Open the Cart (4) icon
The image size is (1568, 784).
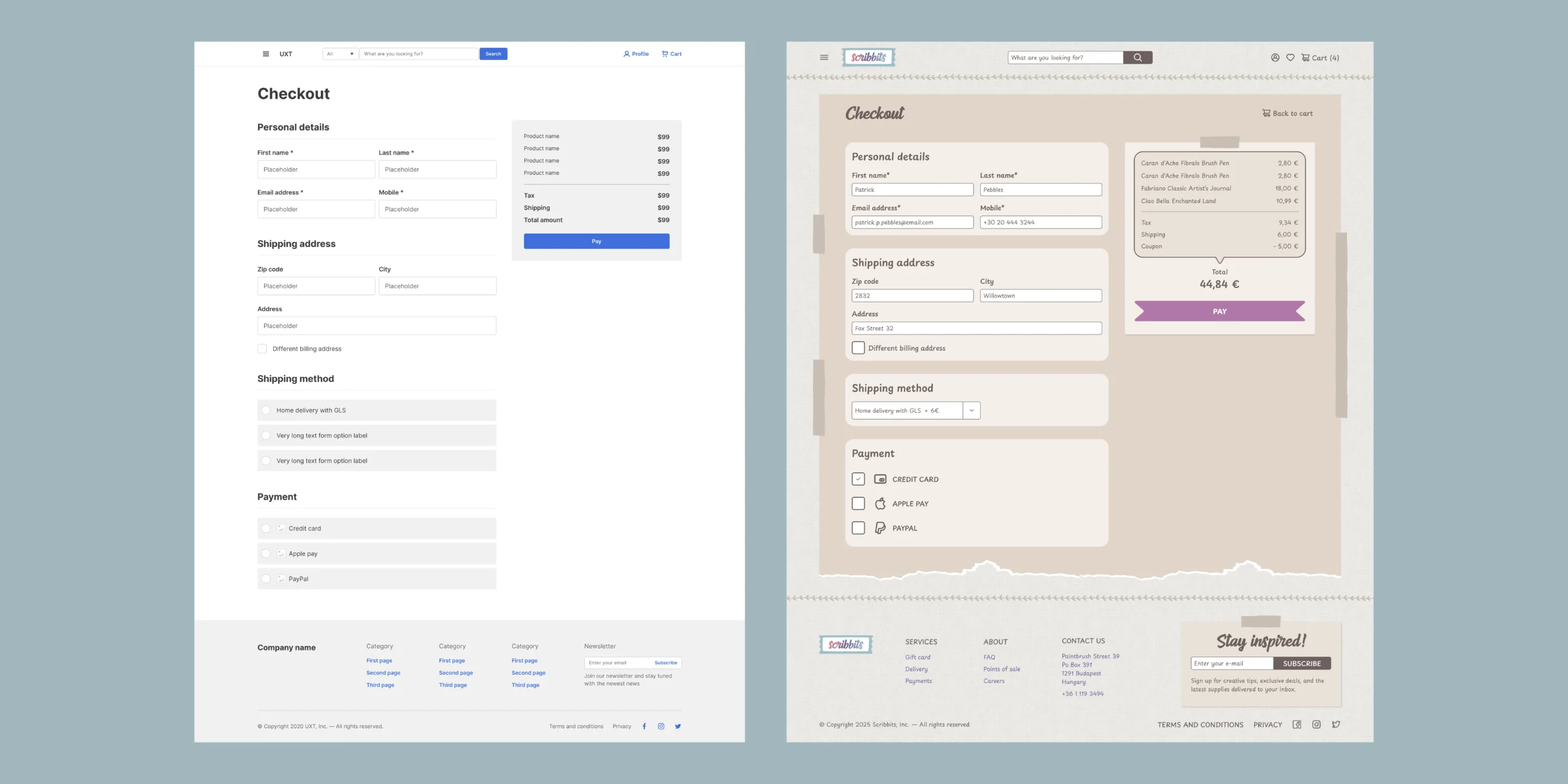pos(1320,58)
